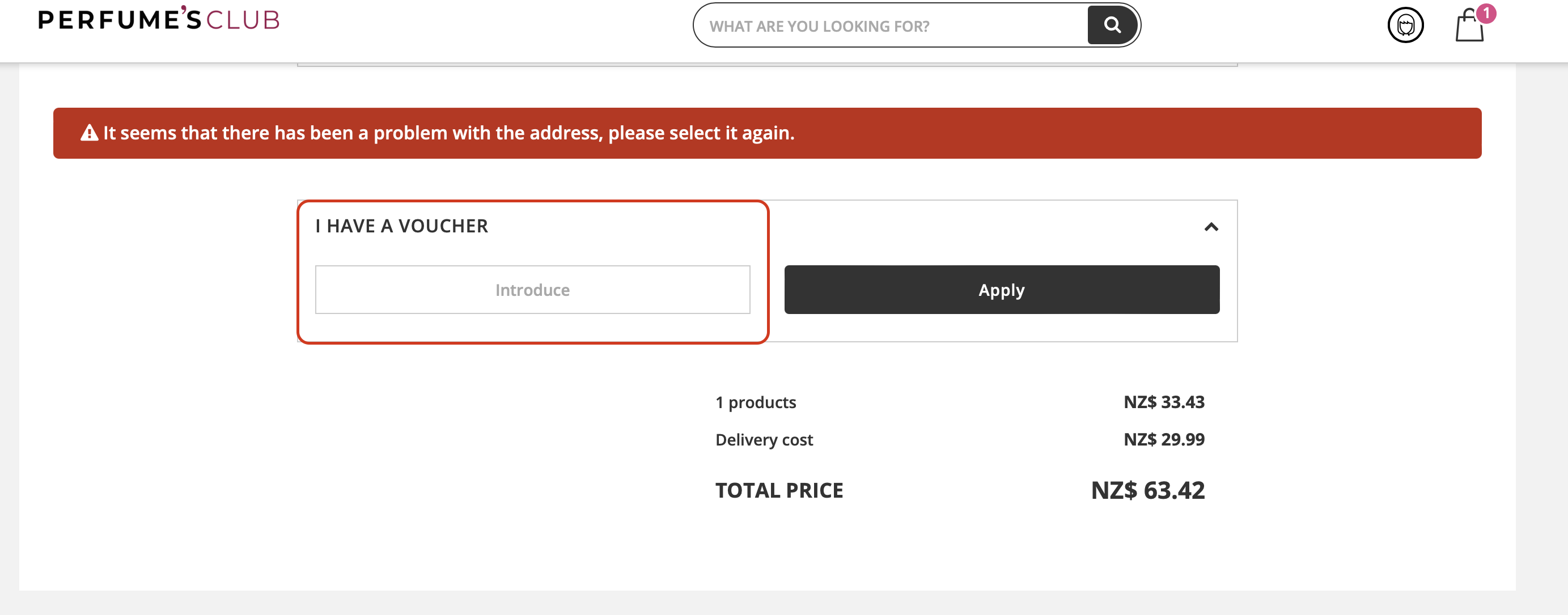The width and height of the screenshot is (1568, 615).
Task: Click the account avatar in the header
Action: [1406, 26]
